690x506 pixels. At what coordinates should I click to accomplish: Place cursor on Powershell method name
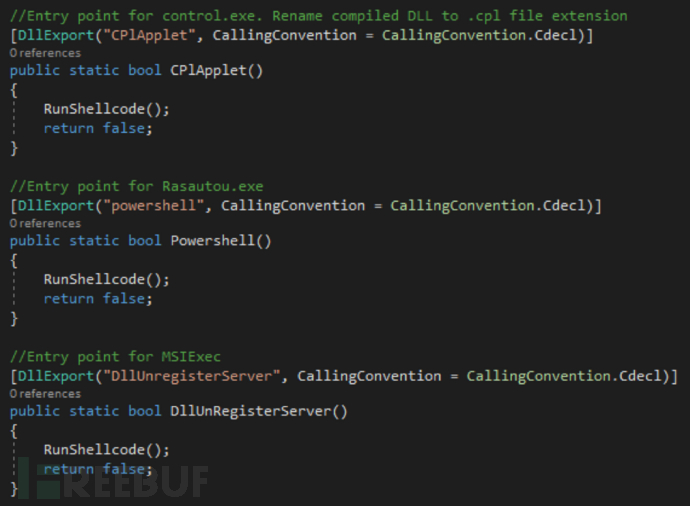pos(213,241)
